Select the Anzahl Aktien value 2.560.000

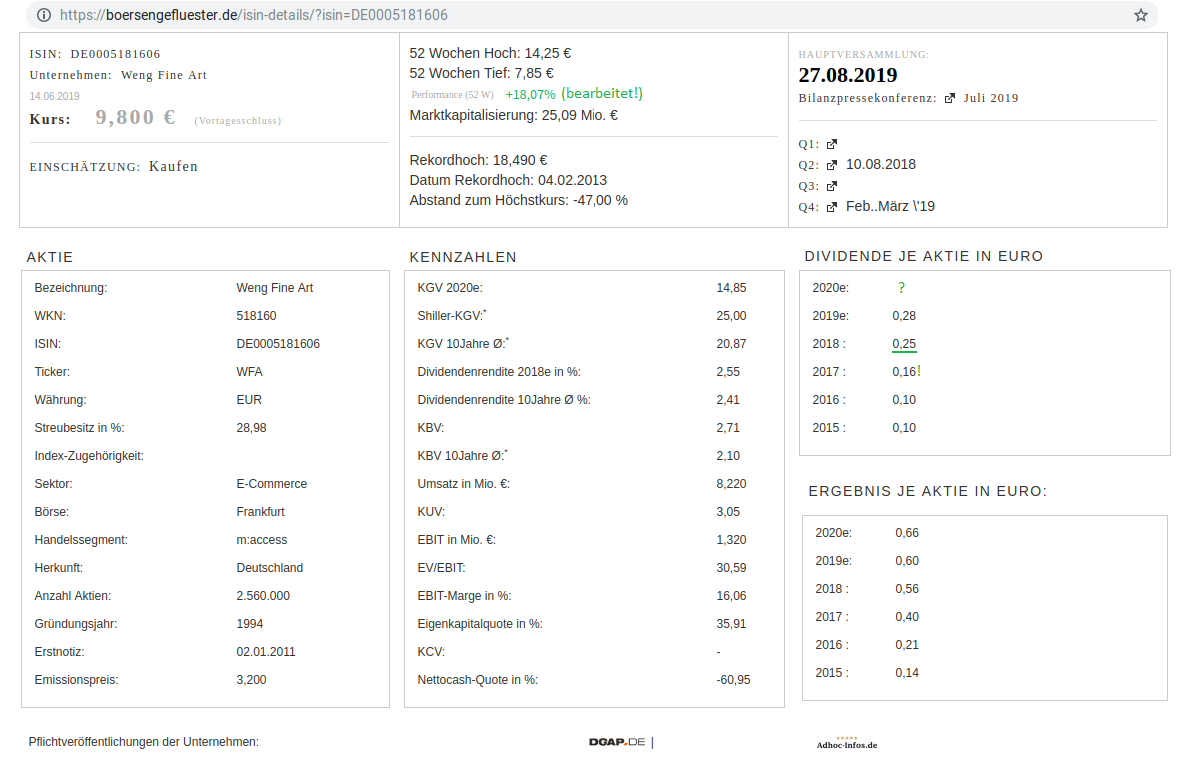point(263,596)
